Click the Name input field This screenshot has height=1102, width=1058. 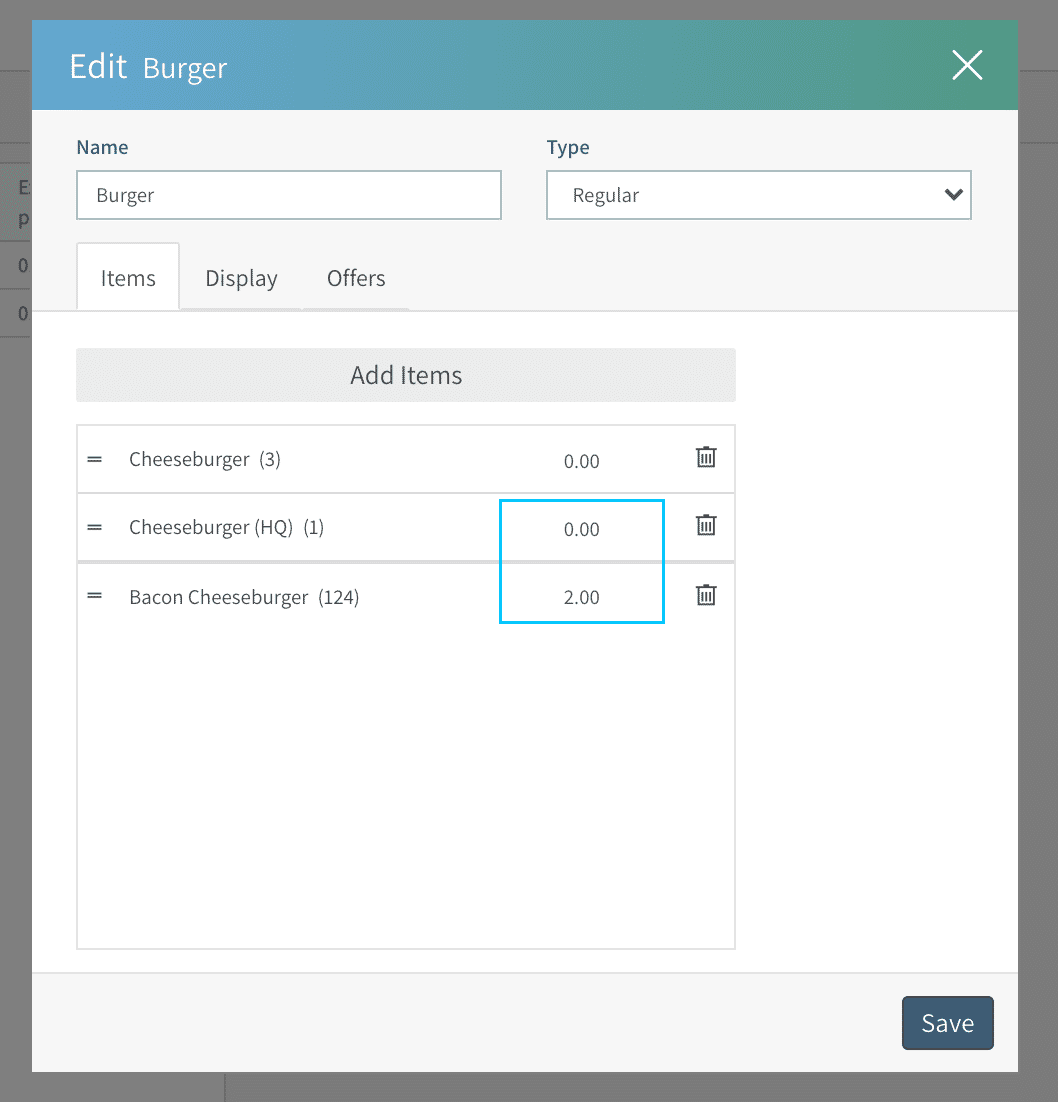tap(288, 195)
